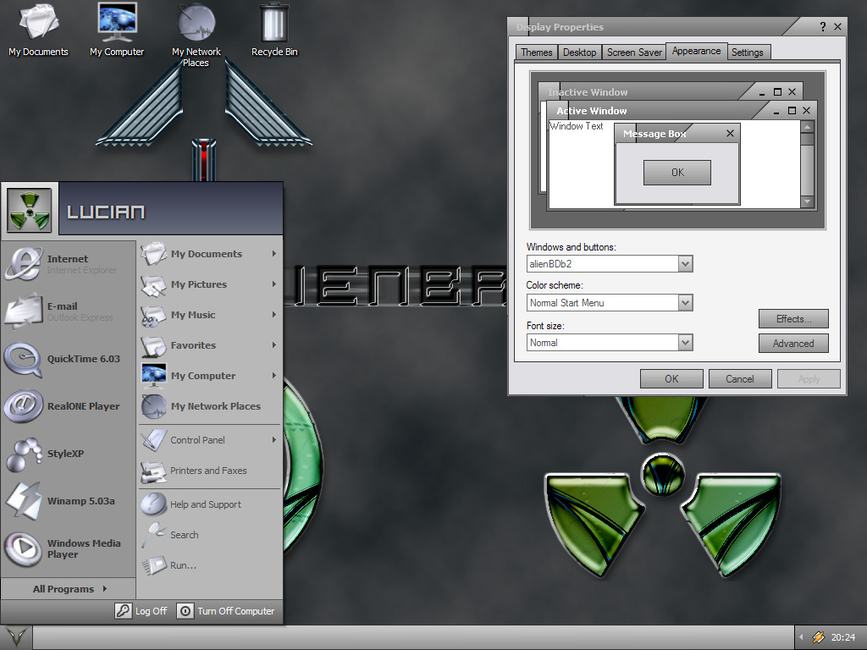The width and height of the screenshot is (867, 650).
Task: Open My Network Places desktop icon
Action: coord(196,34)
